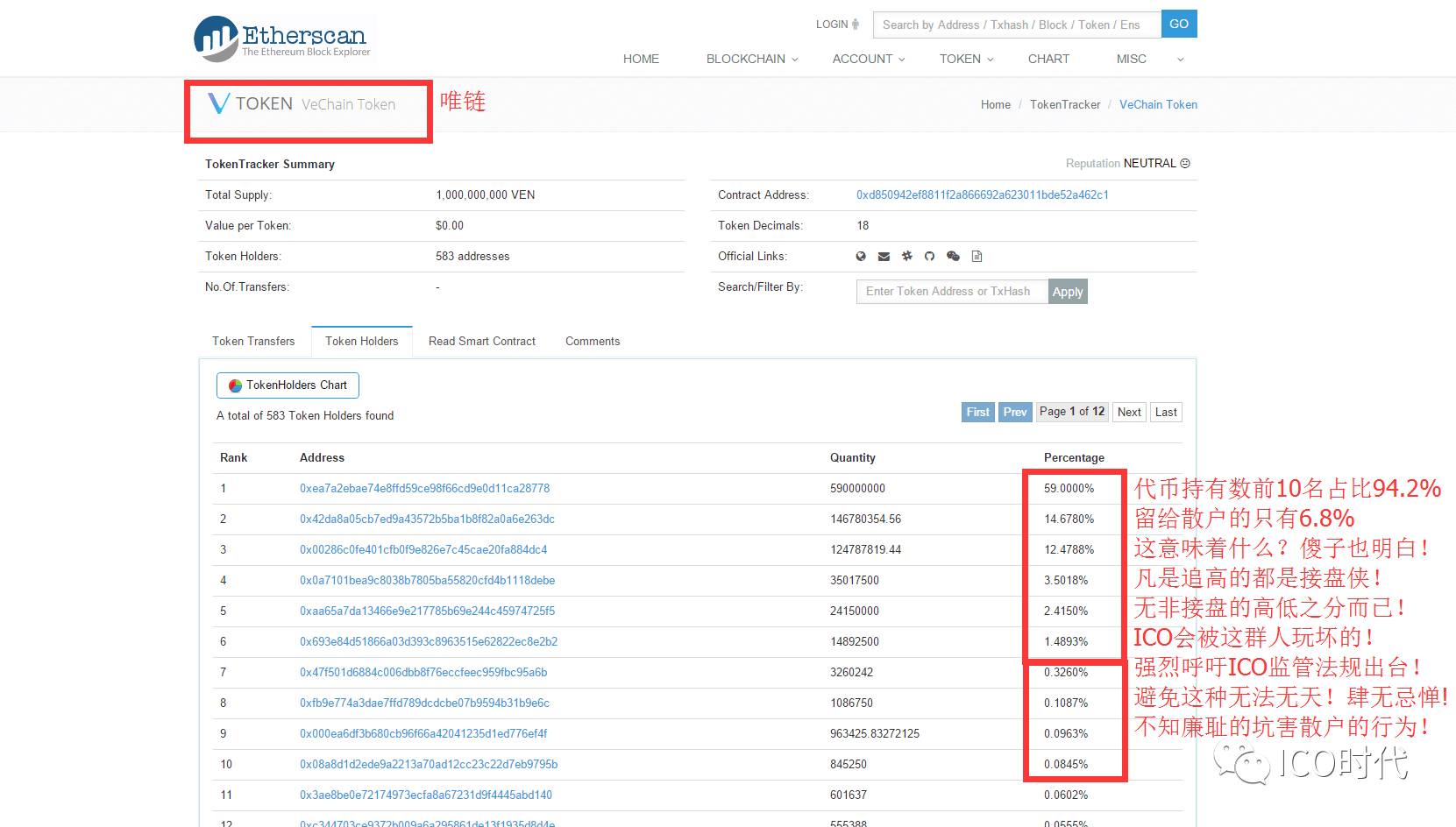Click the Quantity column header
This screenshot has height=827, width=1456.
852,457
